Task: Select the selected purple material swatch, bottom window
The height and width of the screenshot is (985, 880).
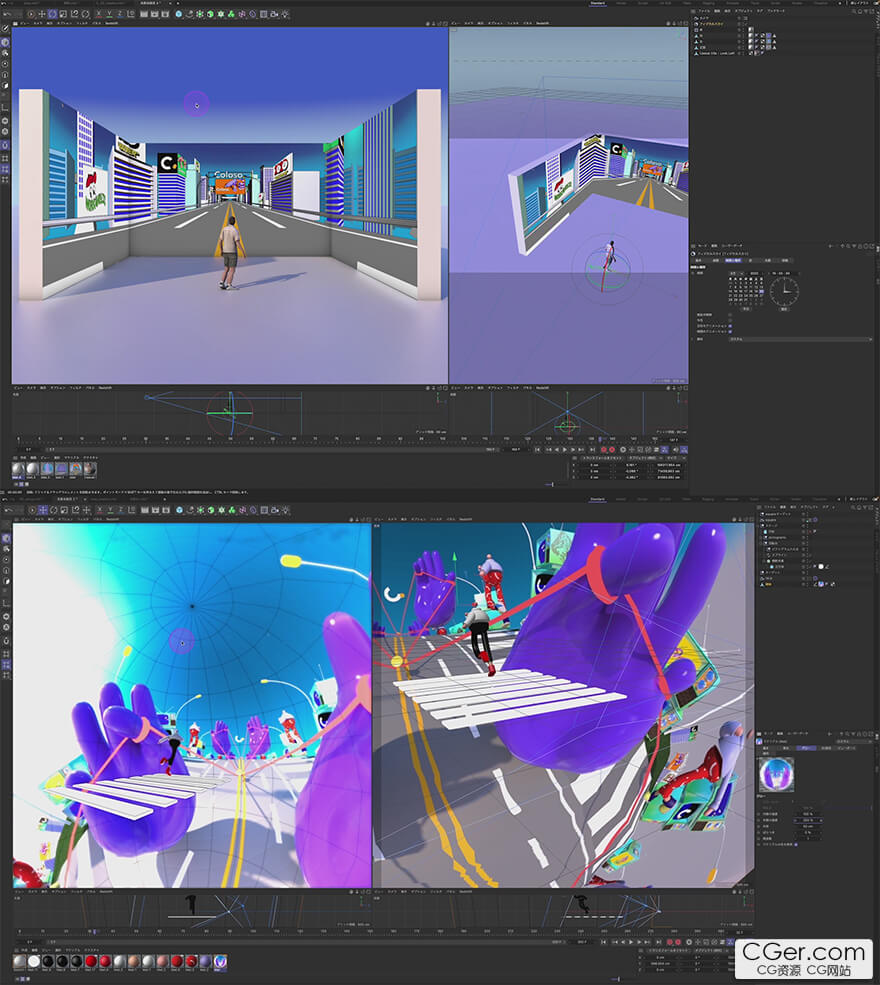Action: point(220,961)
